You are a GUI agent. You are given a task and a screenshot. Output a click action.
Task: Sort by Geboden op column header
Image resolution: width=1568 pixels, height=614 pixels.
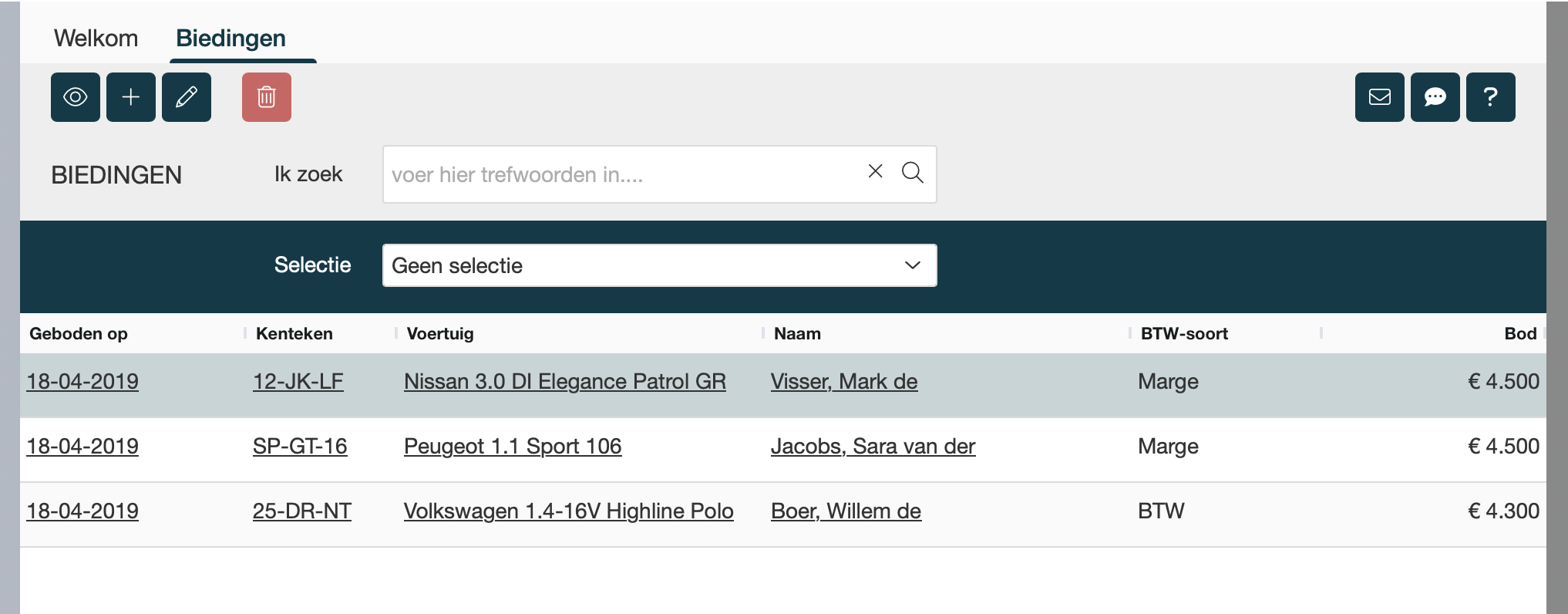pos(79,334)
